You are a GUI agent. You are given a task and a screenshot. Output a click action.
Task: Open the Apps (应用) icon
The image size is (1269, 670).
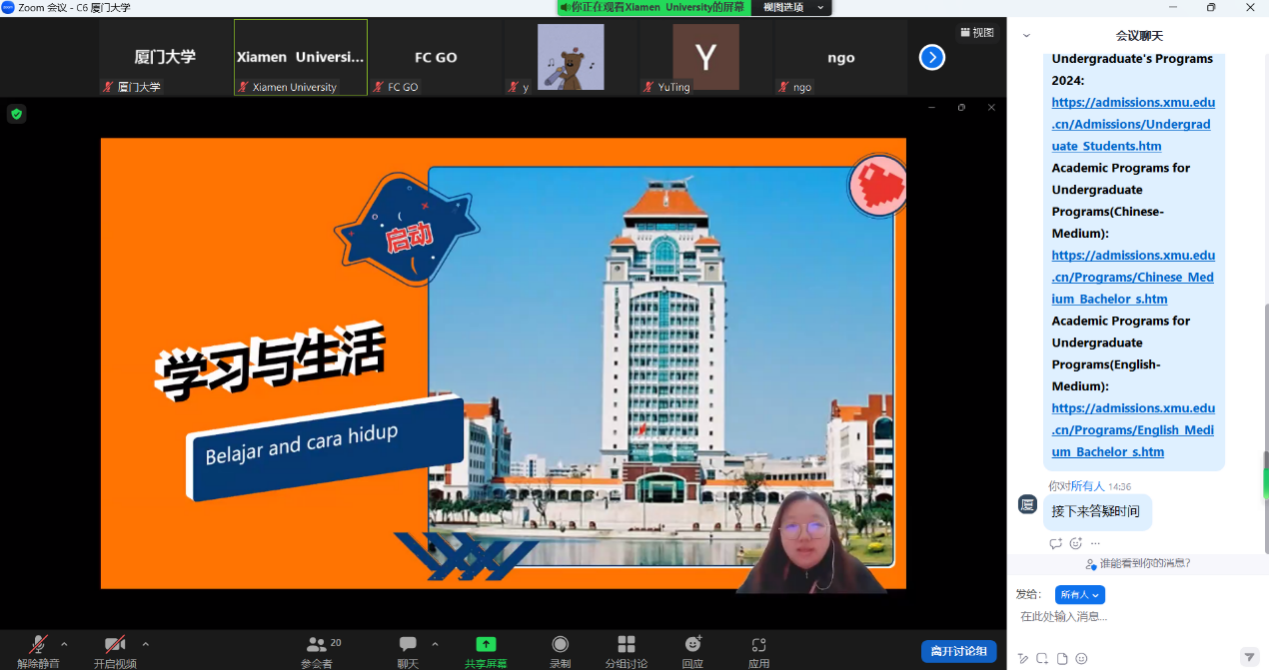click(759, 645)
